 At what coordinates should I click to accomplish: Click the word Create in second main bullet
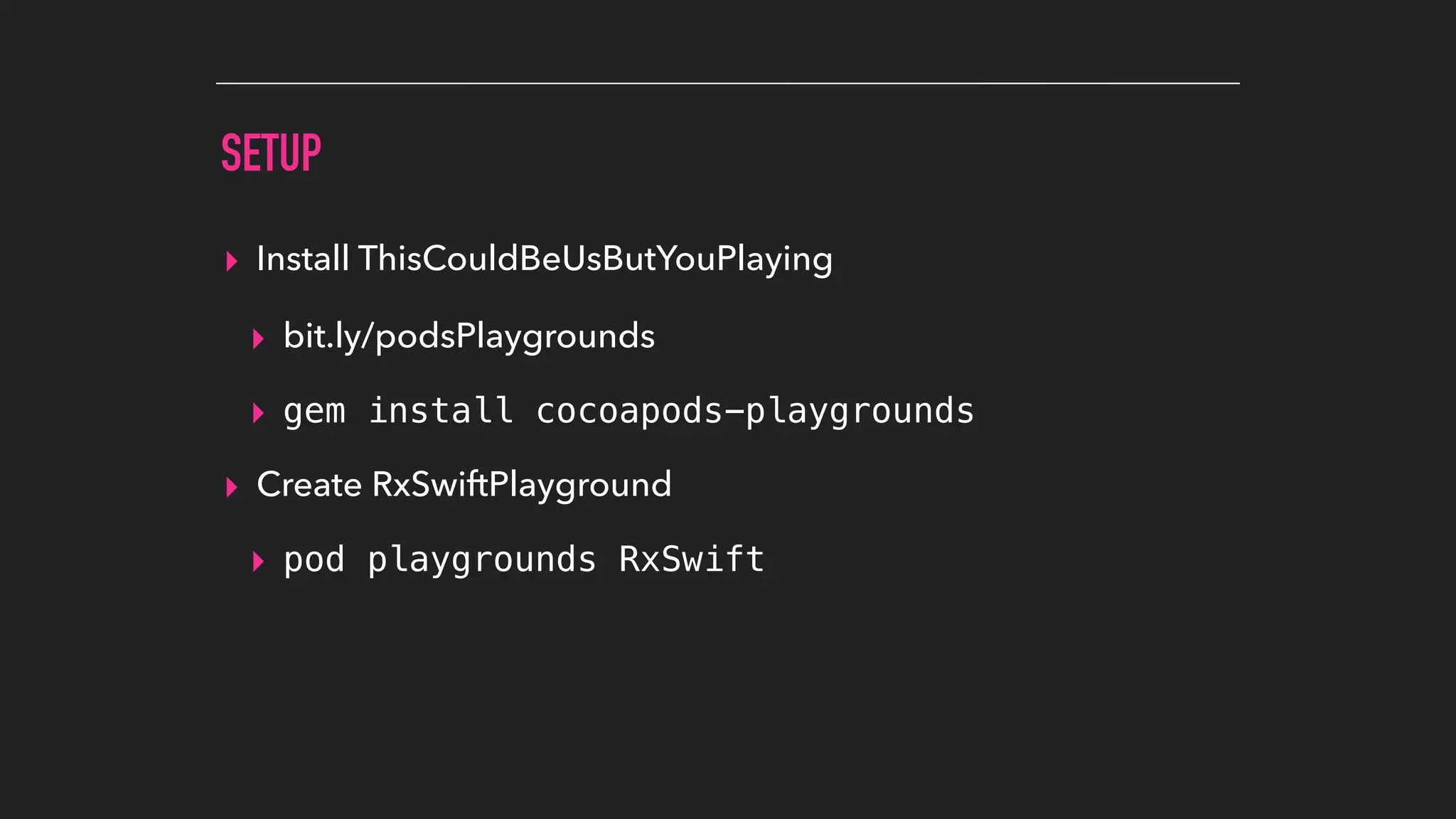click(x=309, y=485)
